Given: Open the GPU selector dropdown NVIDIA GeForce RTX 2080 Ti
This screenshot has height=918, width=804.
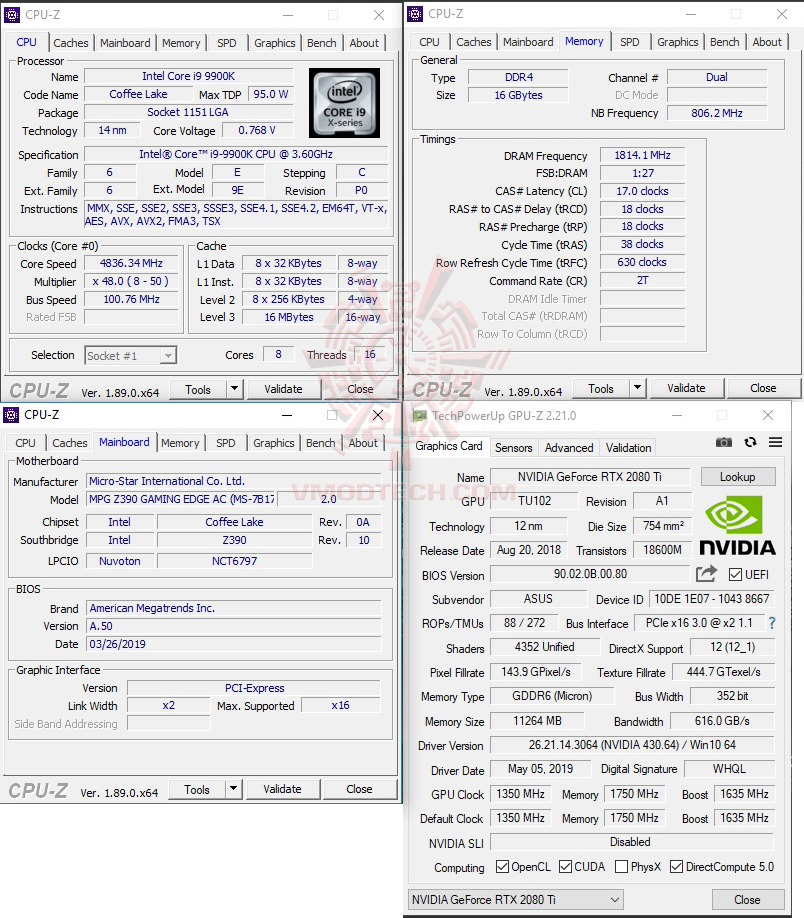Looking at the screenshot, I should click(x=515, y=899).
